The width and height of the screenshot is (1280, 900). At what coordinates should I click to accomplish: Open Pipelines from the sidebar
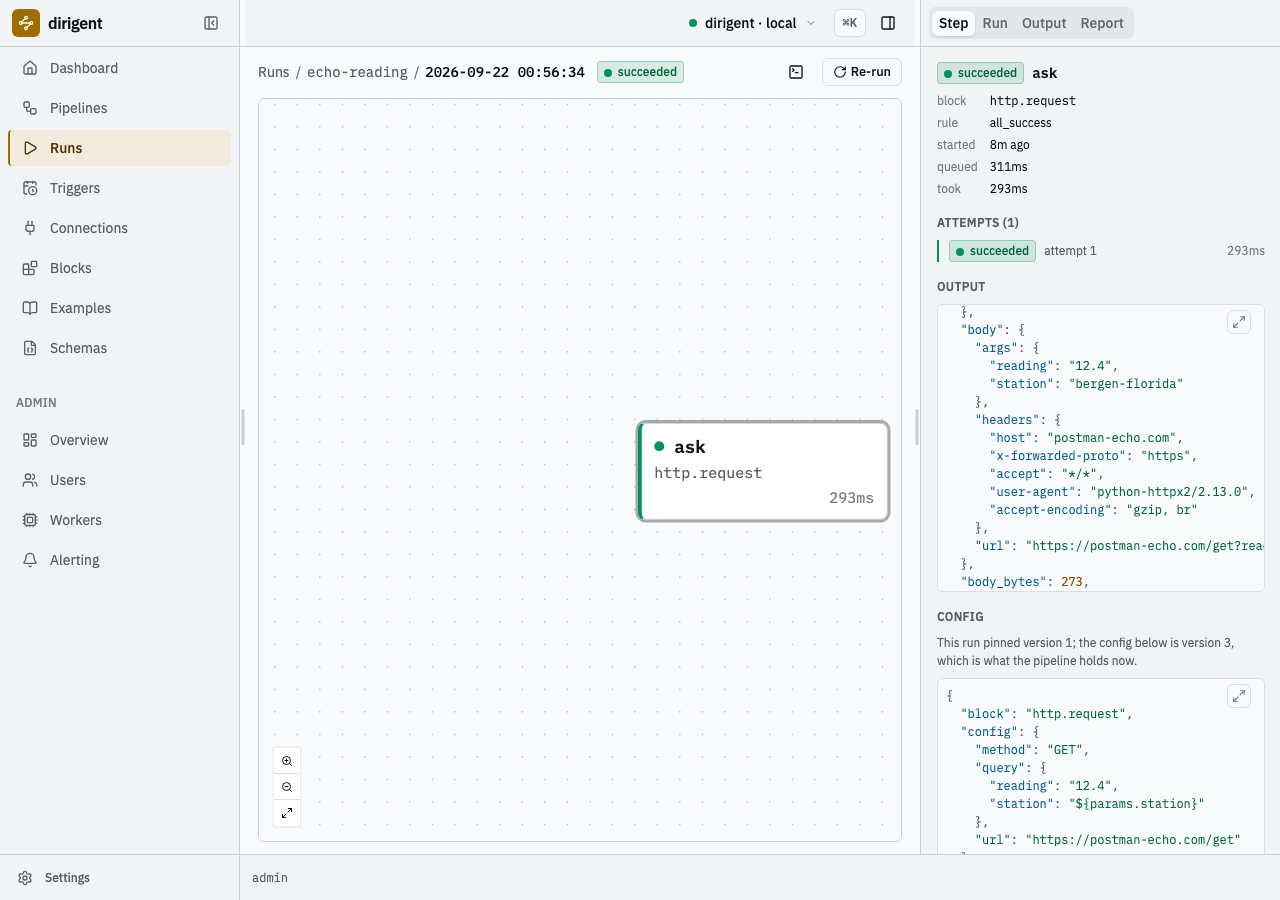point(119,108)
